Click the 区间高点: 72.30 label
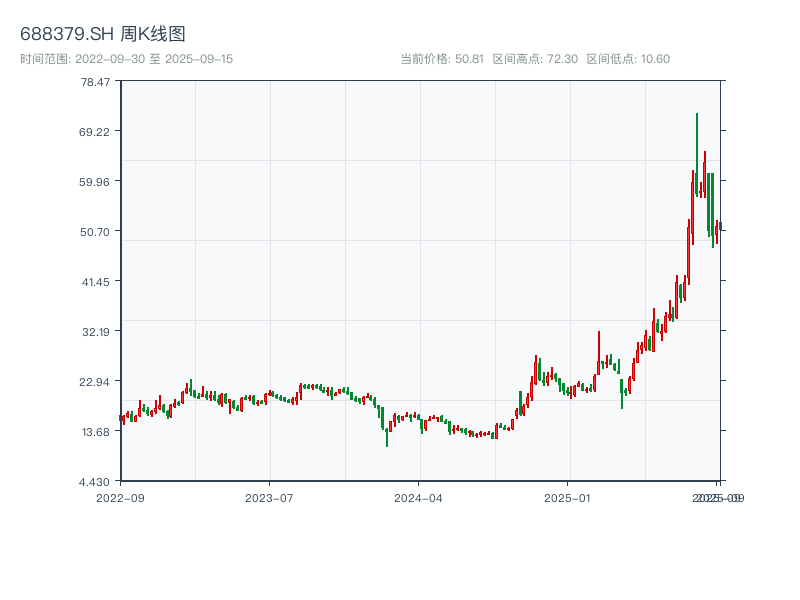Screen dimensions: 800x600 (x=535, y=59)
